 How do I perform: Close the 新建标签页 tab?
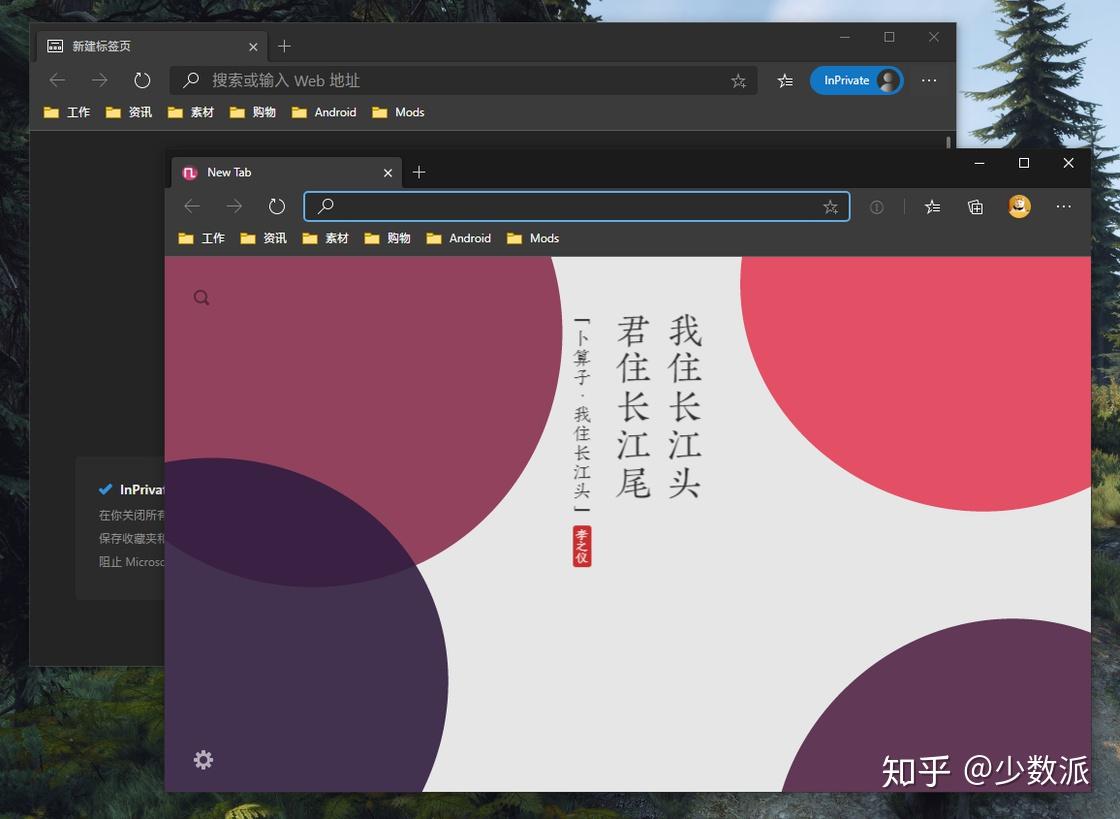253,47
